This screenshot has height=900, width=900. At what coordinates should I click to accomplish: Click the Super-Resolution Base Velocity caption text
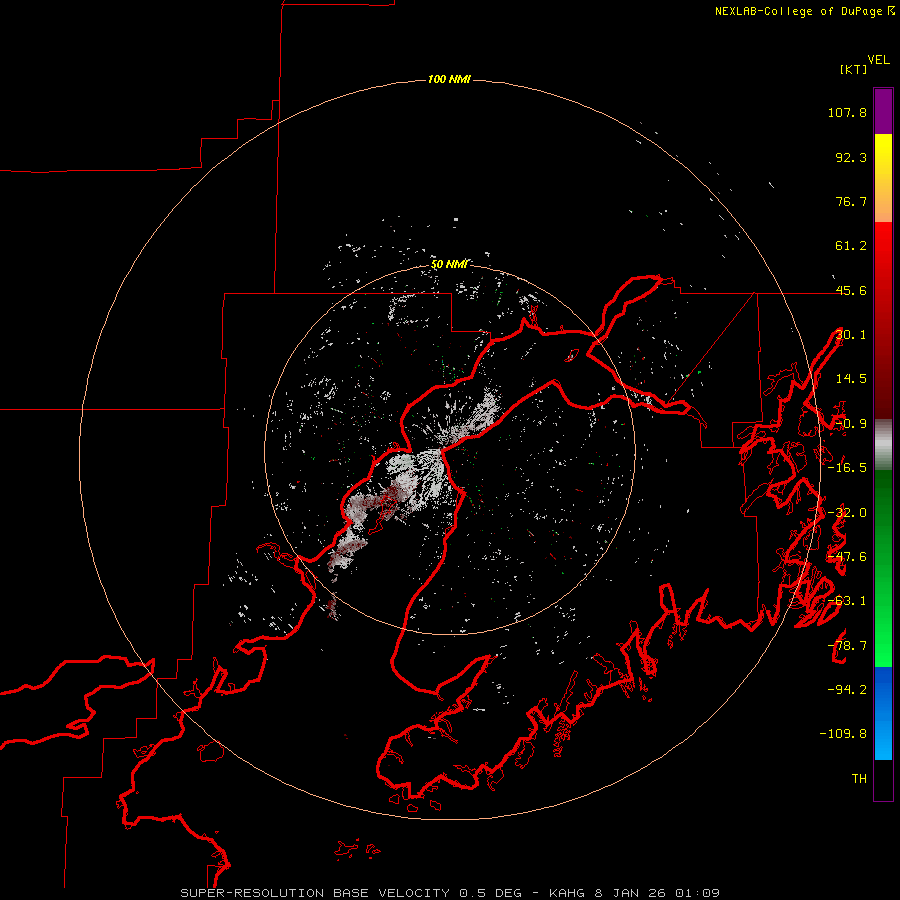(x=450, y=893)
